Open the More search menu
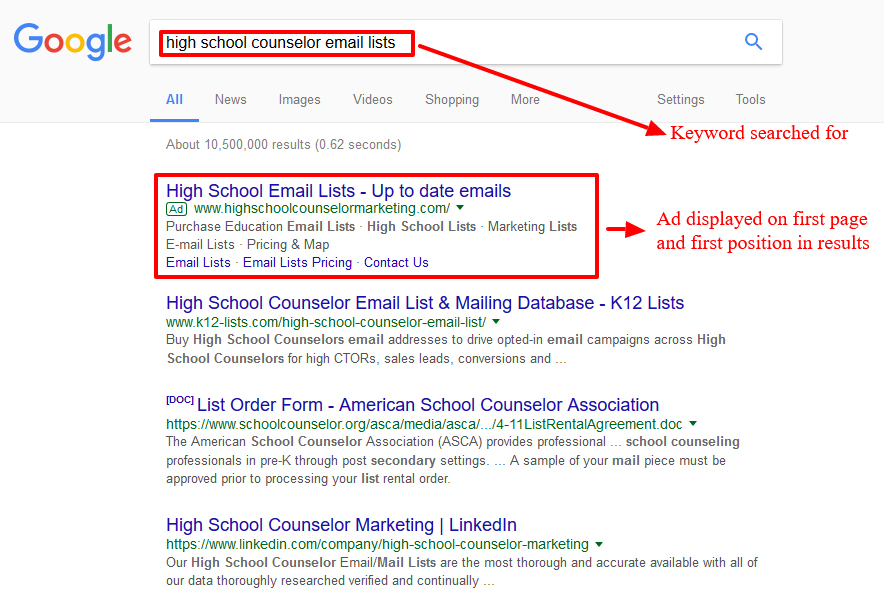Viewport: 884px width, 601px height. (x=525, y=99)
